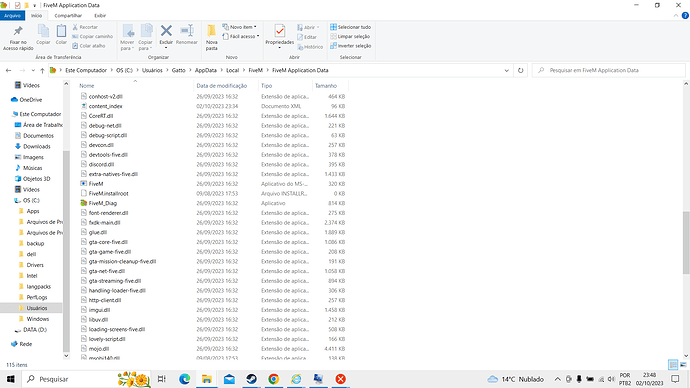Viewport: 690px width, 388px height.
Task: Click Inverter seleção
Action: 351,46
